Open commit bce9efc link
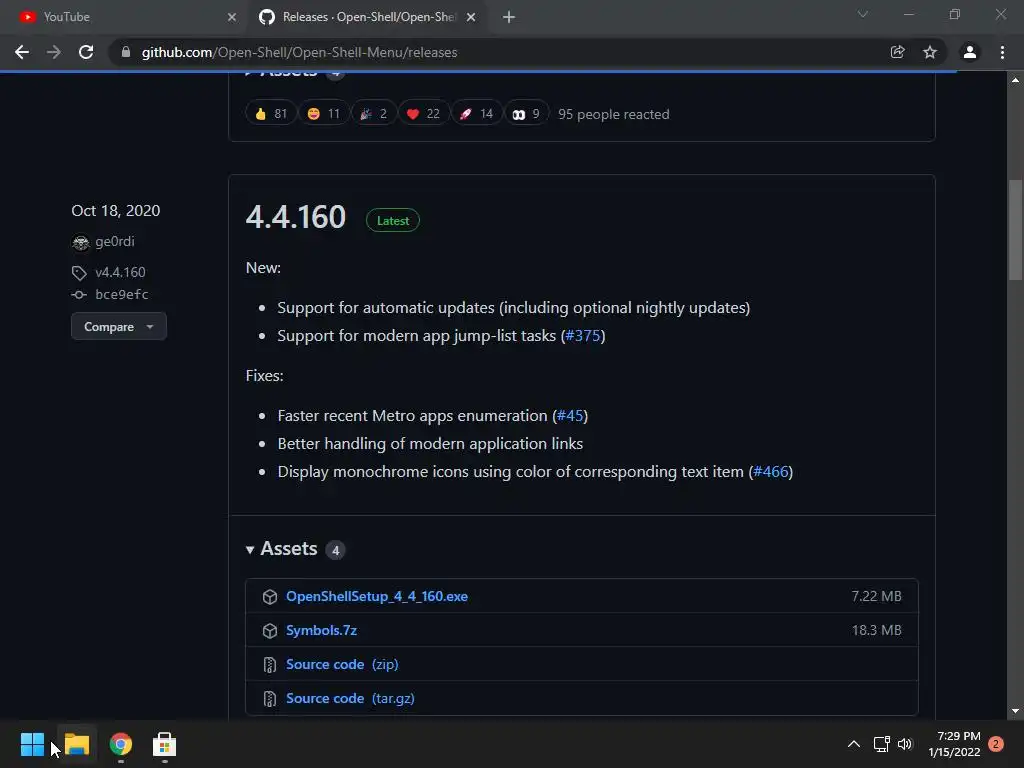The image size is (1024, 768). pyautogui.click(x=122, y=295)
